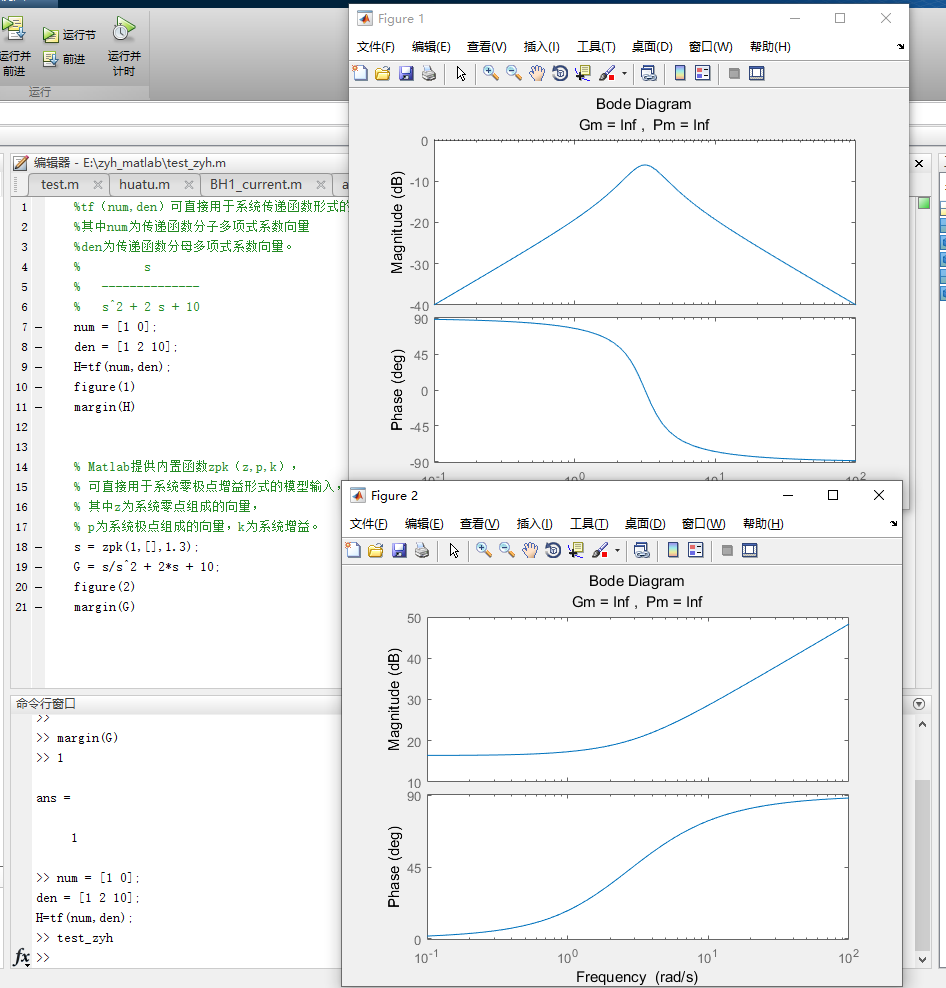Toggle breakpoint dash on line 11
The height and width of the screenshot is (988, 946).
pyautogui.click(x=38, y=408)
